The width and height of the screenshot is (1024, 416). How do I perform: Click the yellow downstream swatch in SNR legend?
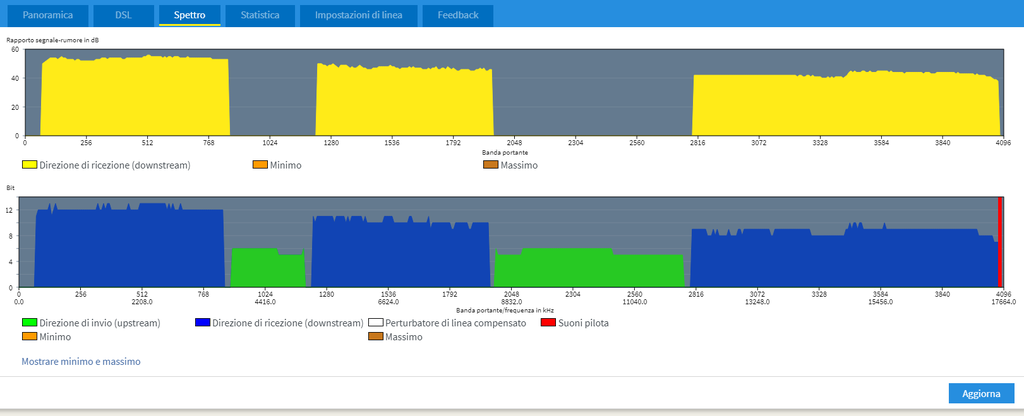(x=29, y=164)
